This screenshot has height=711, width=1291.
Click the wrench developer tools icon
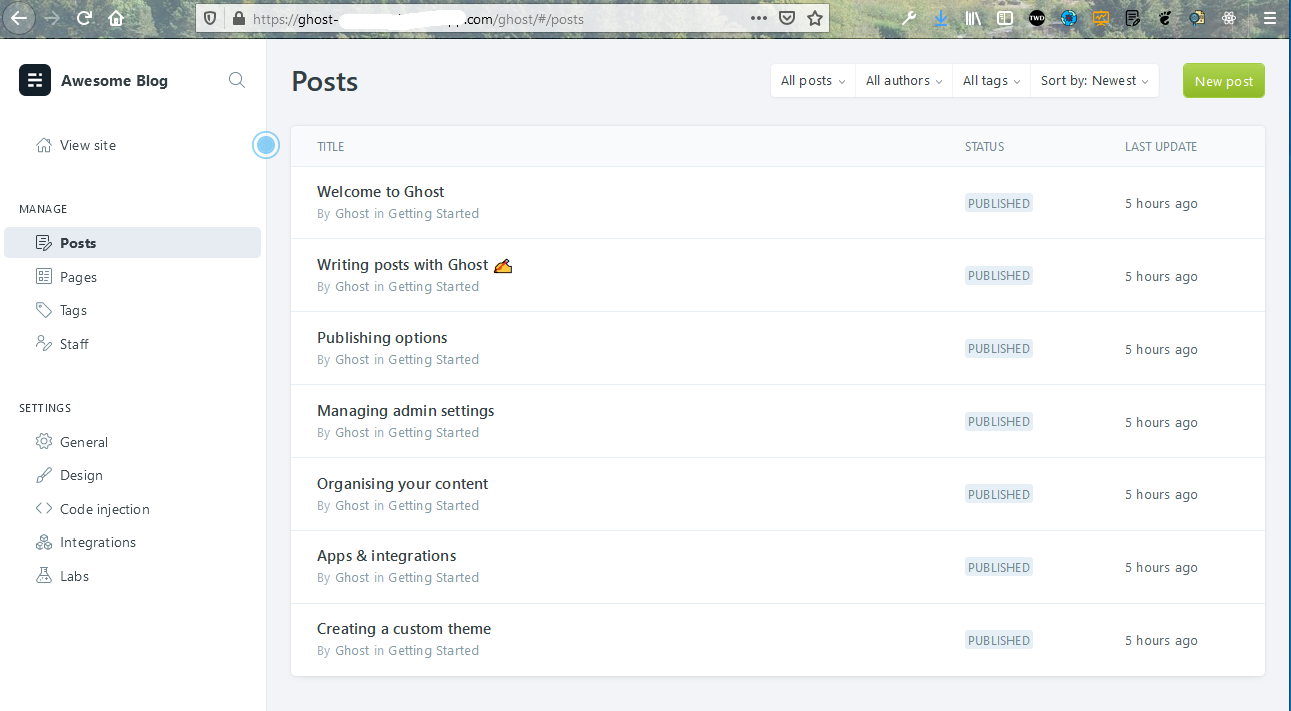pyautogui.click(x=909, y=18)
